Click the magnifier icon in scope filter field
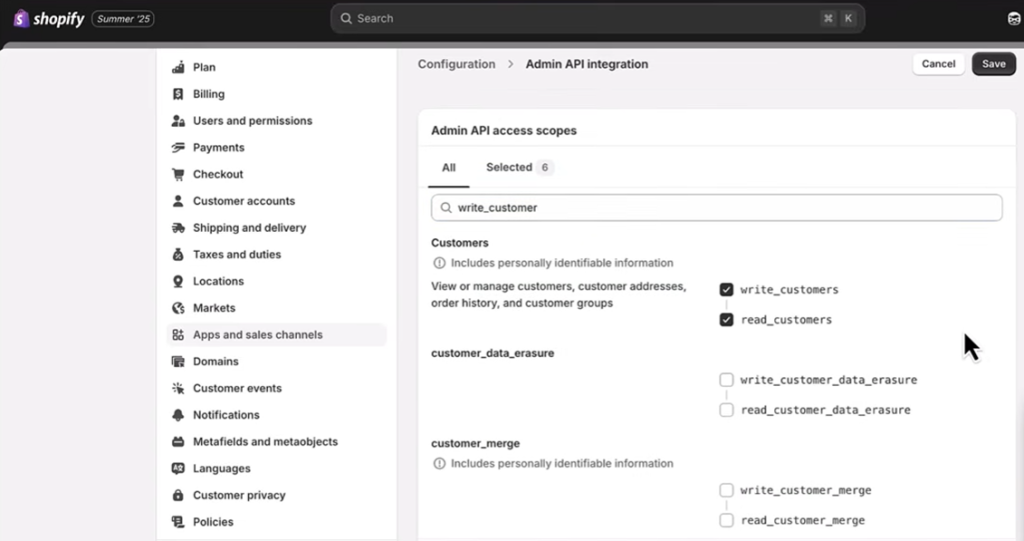This screenshot has height=541, width=1024. point(446,208)
